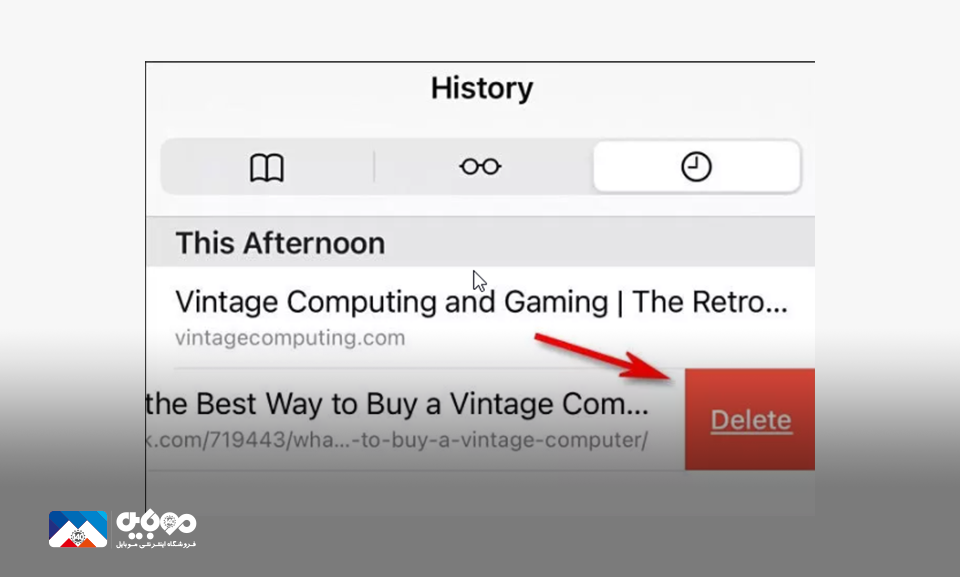Image resolution: width=960 pixels, height=577 pixels.
Task: Open Vintage Computing and Gaming history entry
Action: coord(481,318)
